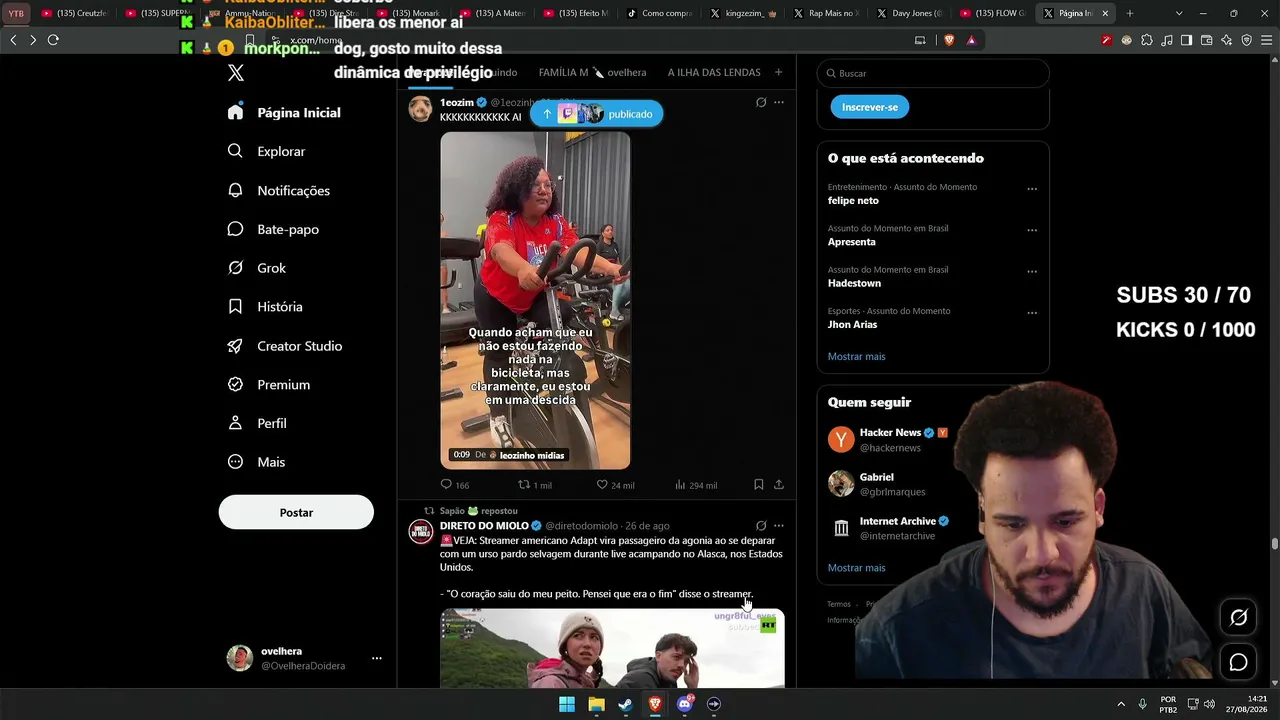Open the @diretodomiolo handle link
Screen dimensions: 1280x720
click(582, 526)
